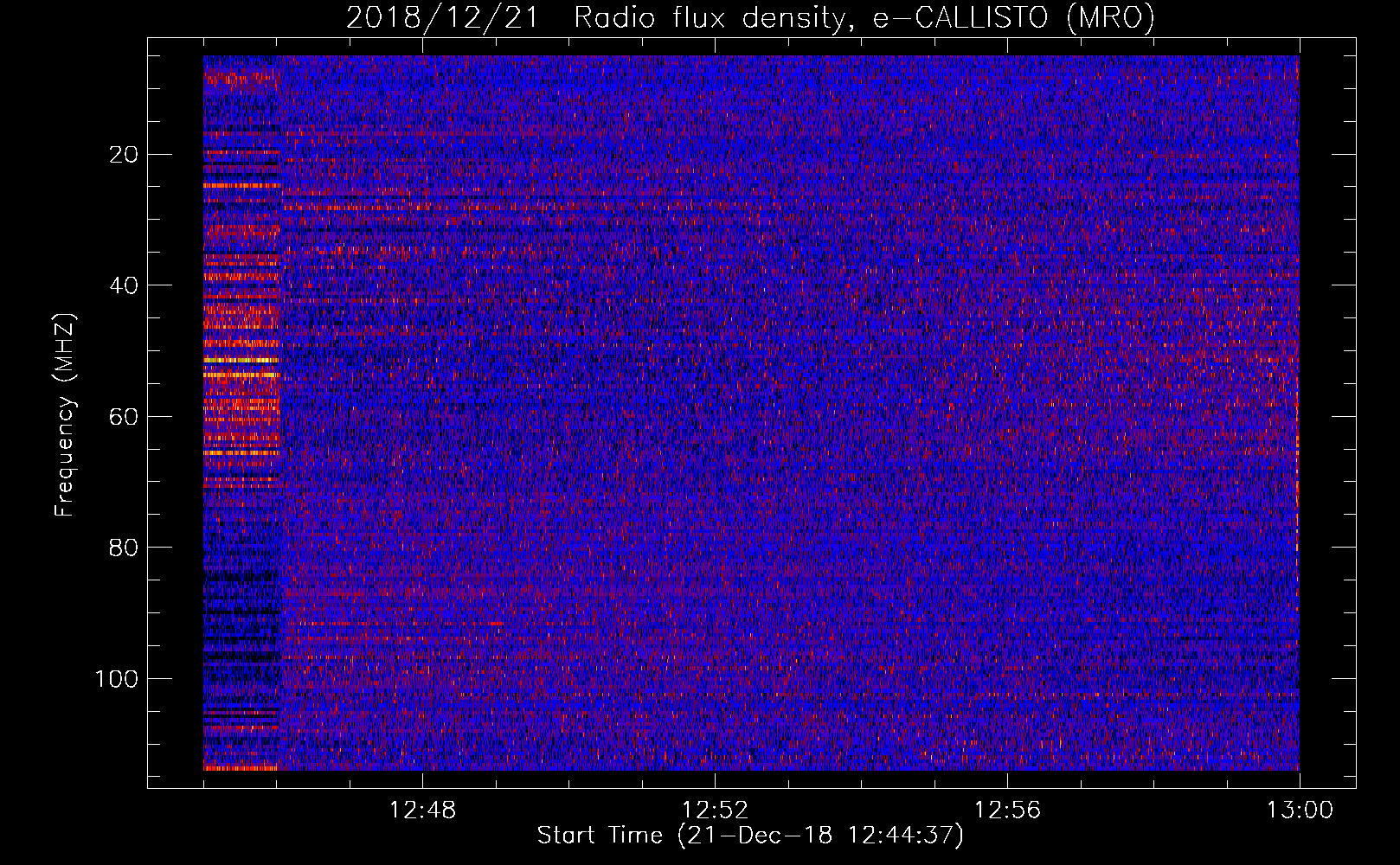Click the 40 frequency tick label
Screen dimensions: 1400x865
(124, 285)
